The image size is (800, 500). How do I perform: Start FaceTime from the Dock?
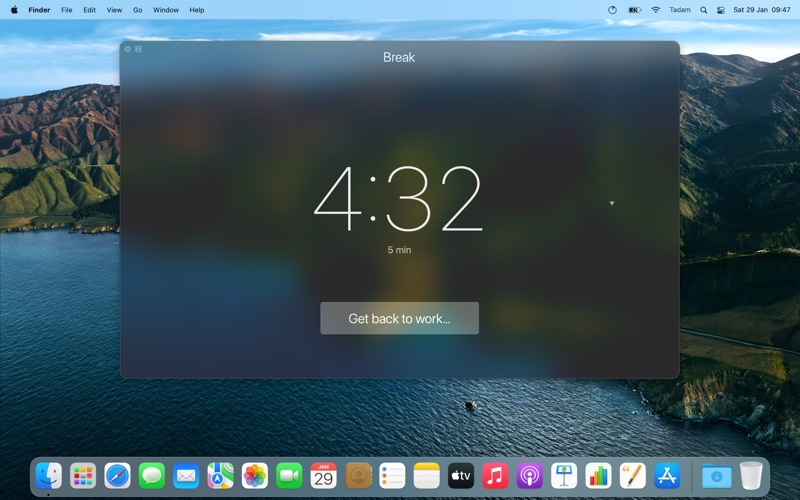289,476
